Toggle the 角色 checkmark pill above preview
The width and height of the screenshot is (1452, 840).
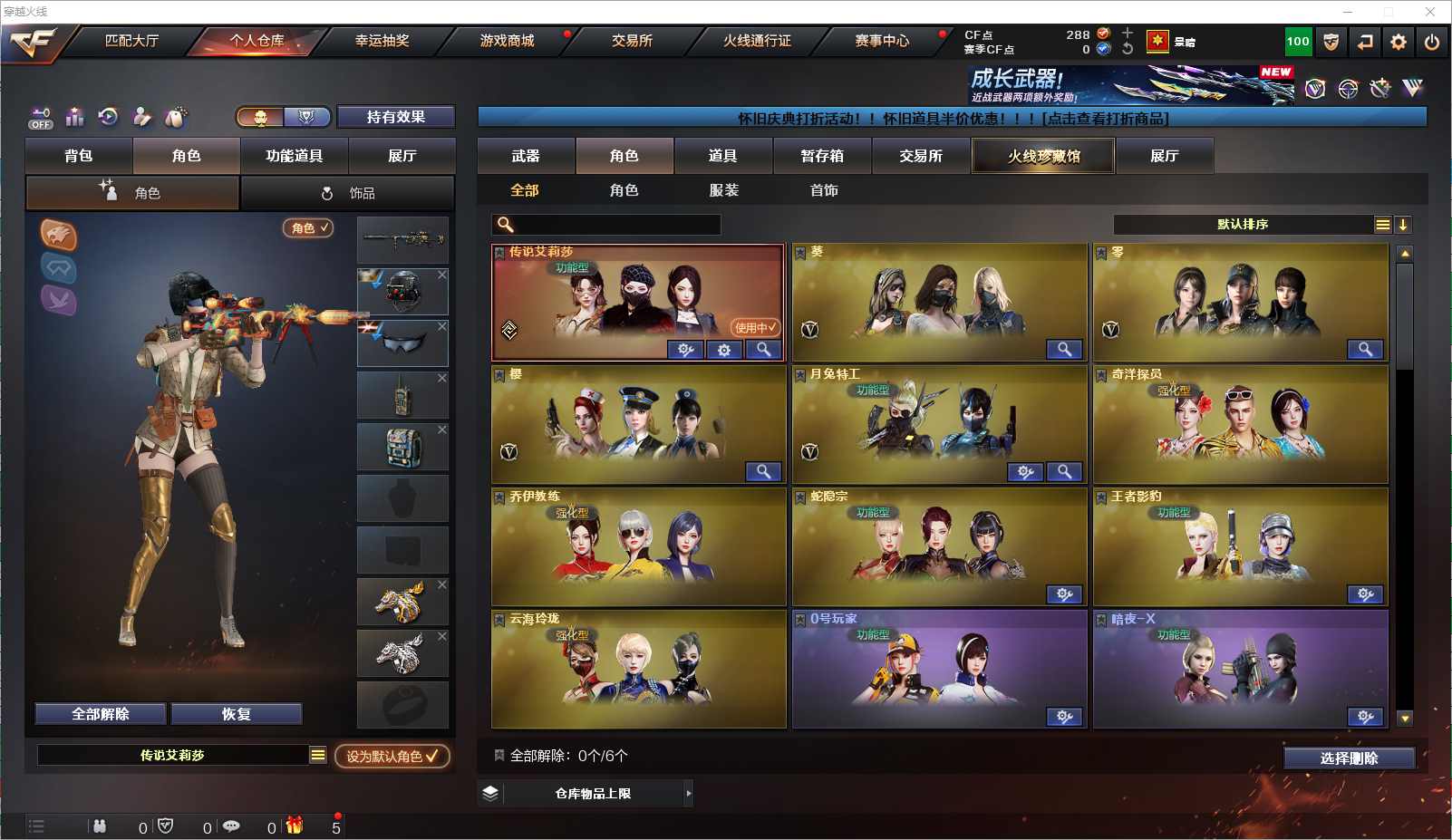click(308, 227)
